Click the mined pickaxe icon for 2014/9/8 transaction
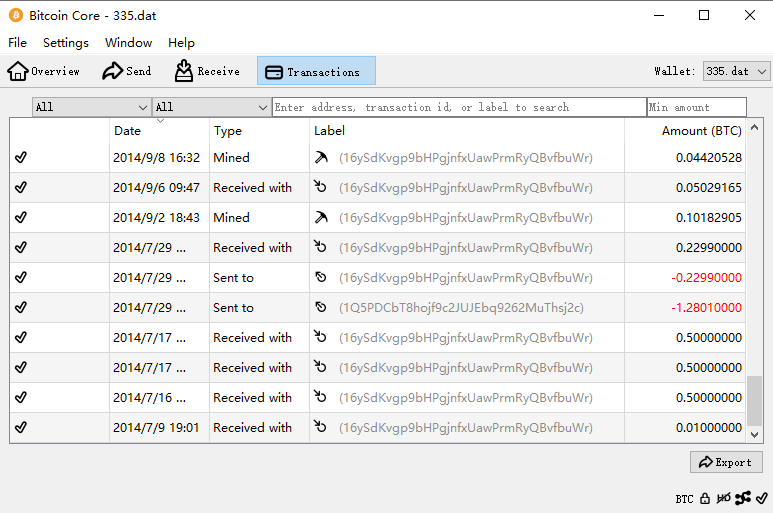Screen dimensions: 773x513 [320, 158]
